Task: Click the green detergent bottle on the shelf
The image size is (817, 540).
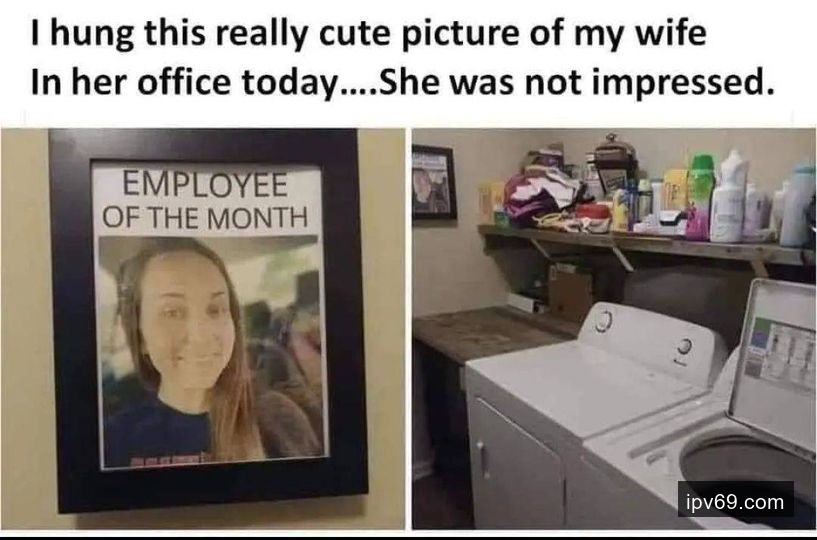Action: tap(700, 197)
